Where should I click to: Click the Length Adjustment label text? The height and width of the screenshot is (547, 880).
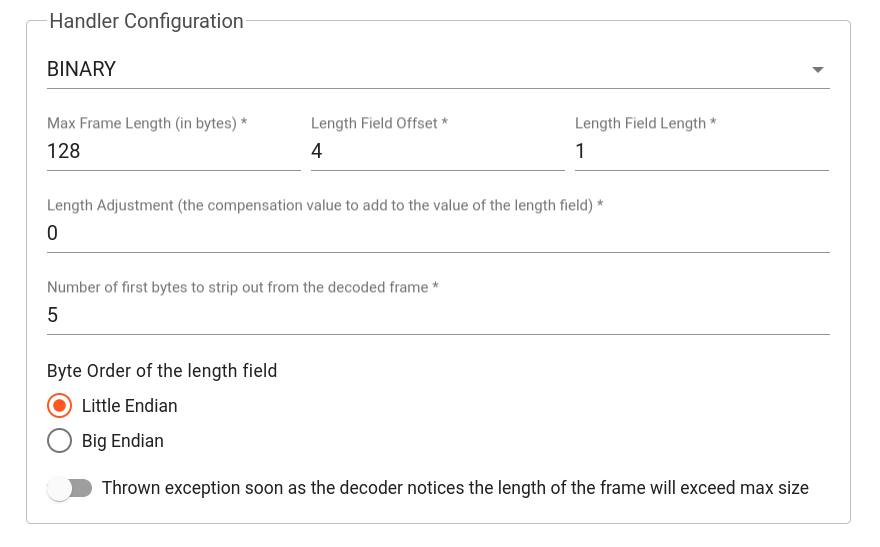coord(325,205)
